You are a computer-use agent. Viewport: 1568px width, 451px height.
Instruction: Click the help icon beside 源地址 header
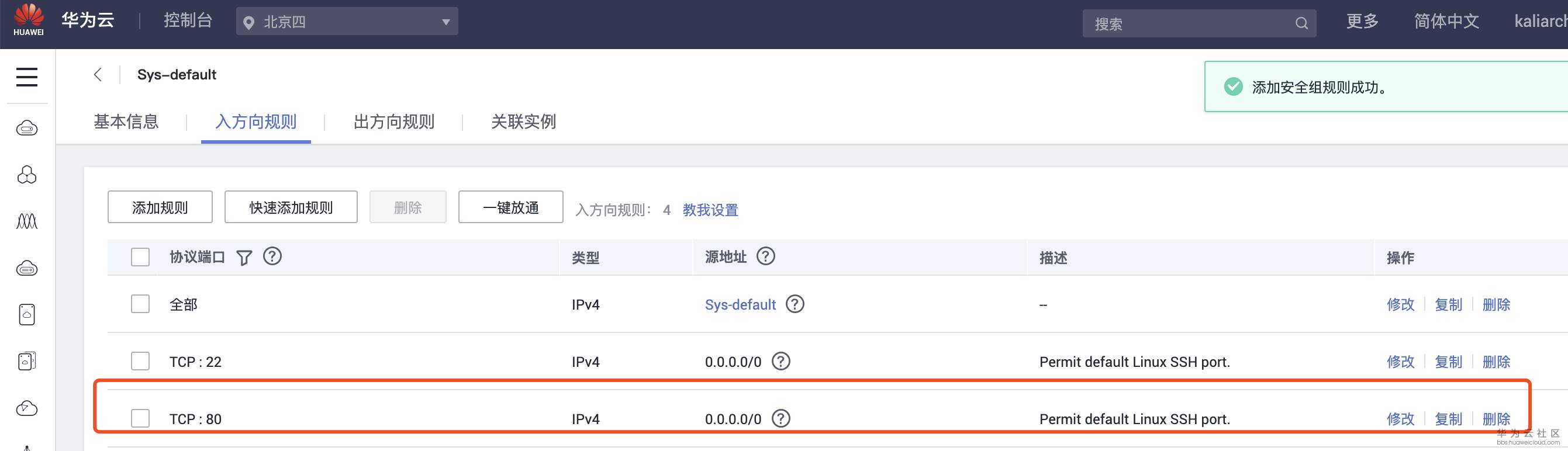765,256
